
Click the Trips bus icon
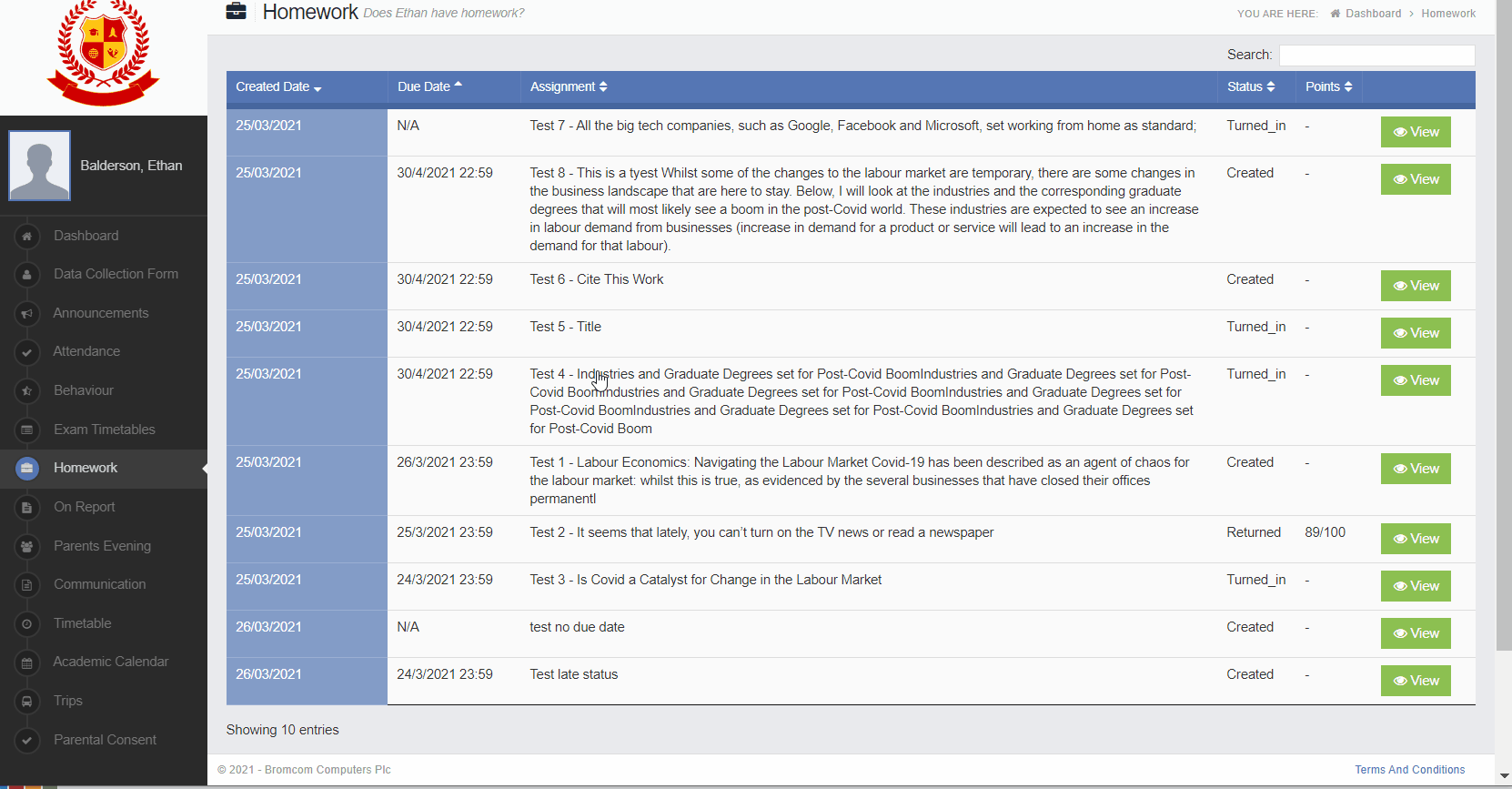[27, 701]
